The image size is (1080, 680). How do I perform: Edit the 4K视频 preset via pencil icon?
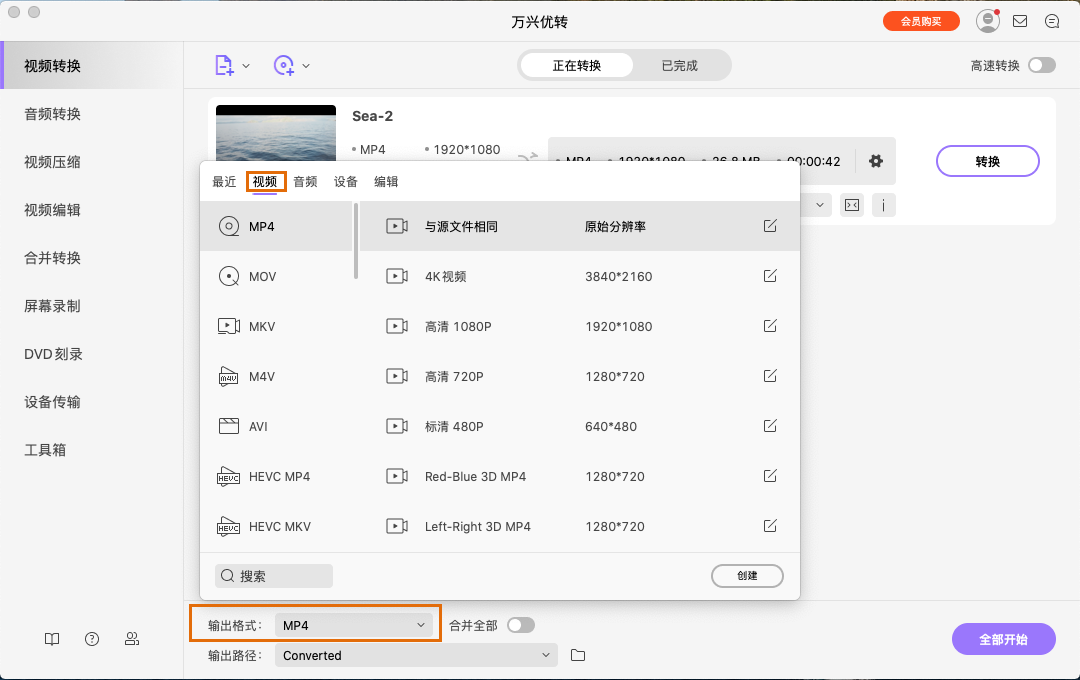click(x=769, y=276)
